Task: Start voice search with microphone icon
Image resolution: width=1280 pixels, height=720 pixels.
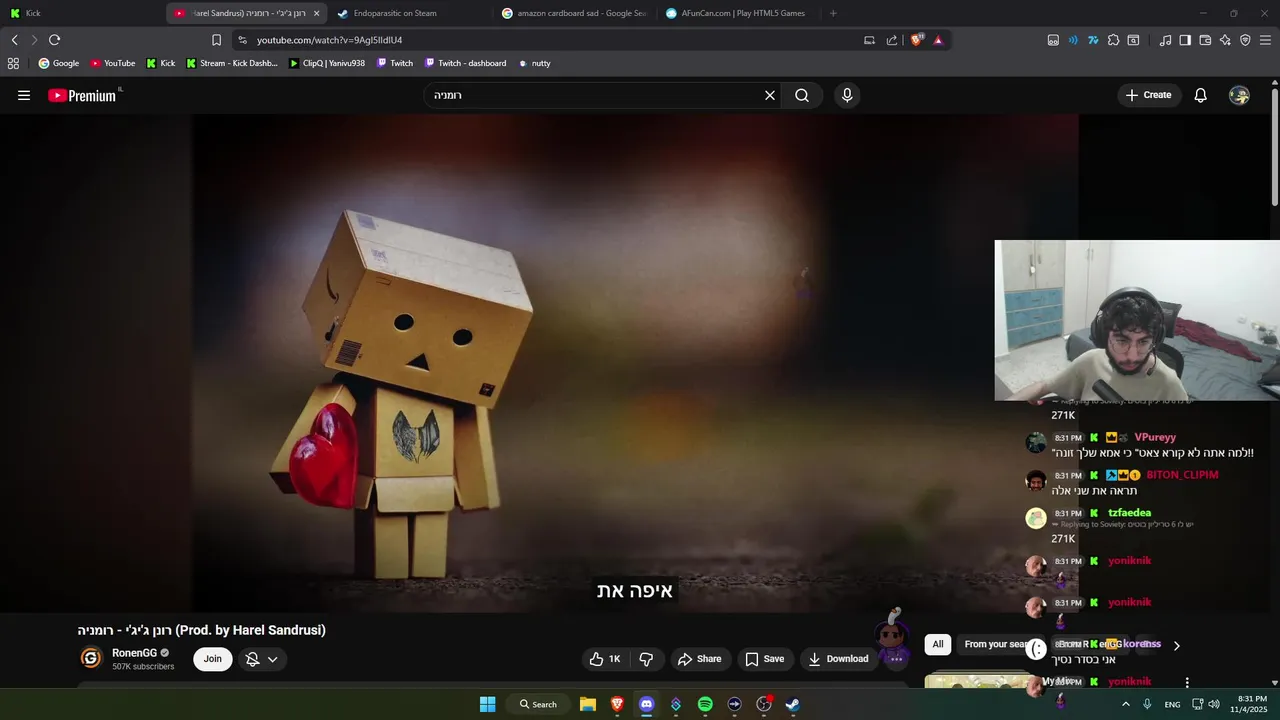Action: (x=847, y=95)
